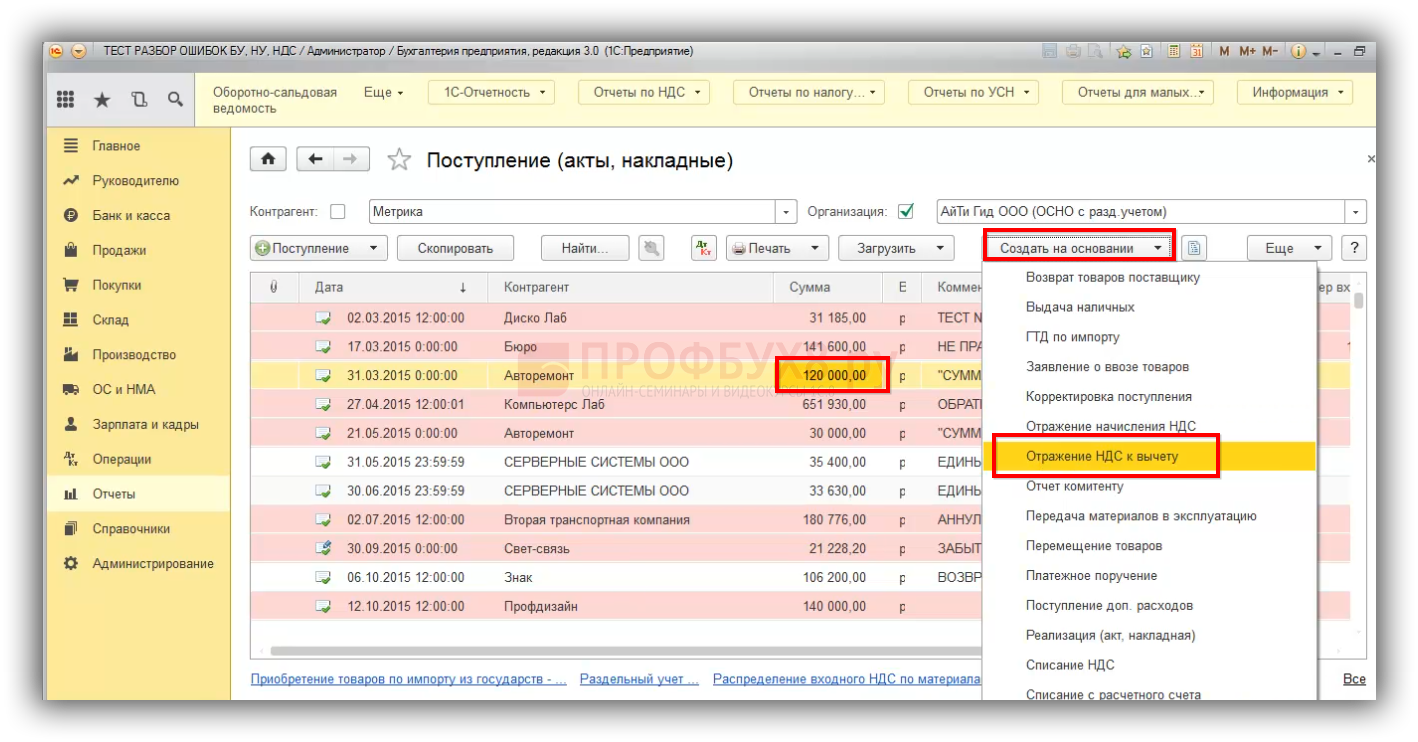Expand the Отчеты по НДС dropdown
Screen dimensions: 1418x742
coord(643,92)
